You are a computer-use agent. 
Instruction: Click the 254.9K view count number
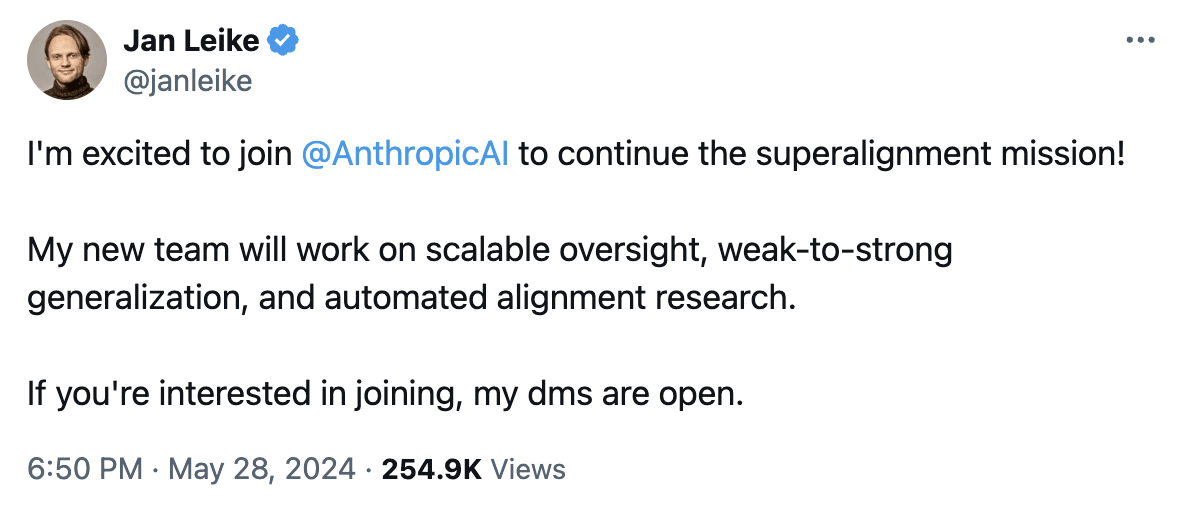pyautogui.click(x=433, y=469)
